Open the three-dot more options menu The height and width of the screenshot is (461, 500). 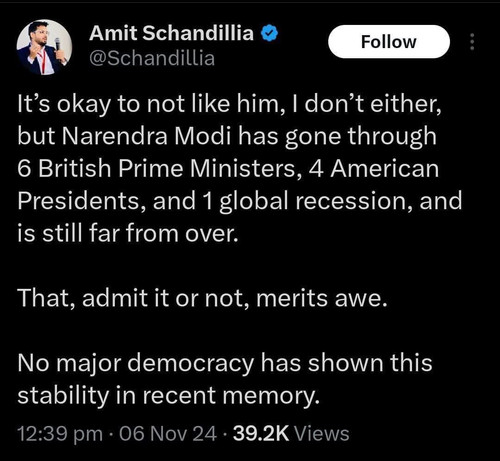point(472,42)
